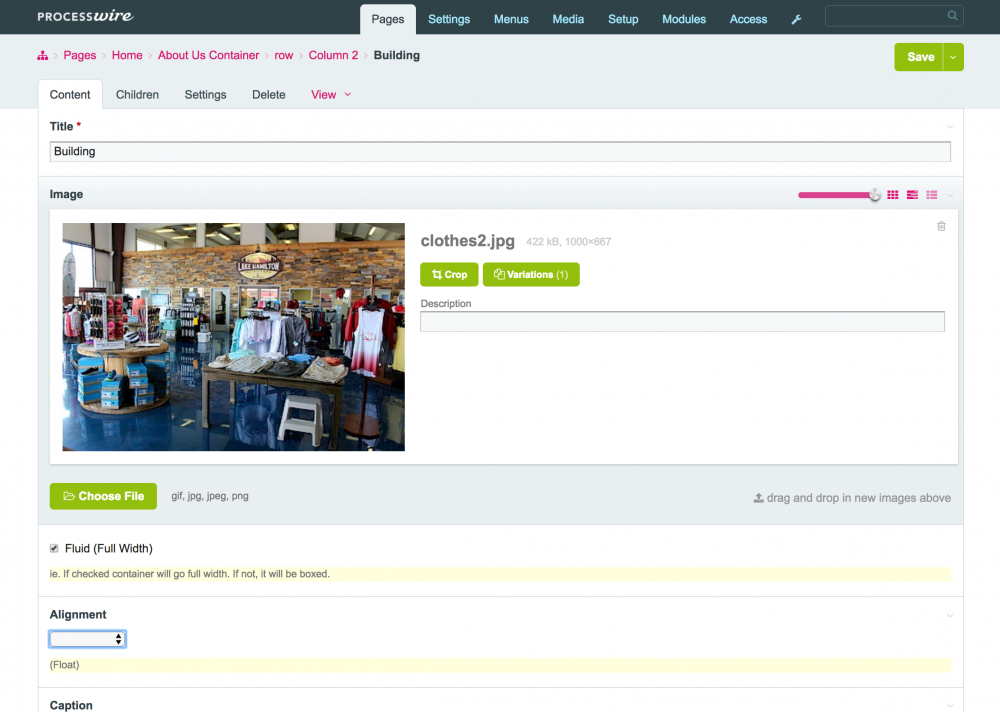Viewport: 1000px width, 712px height.
Task: Delete clothes2.jpg with the trash icon
Action: [x=941, y=227]
